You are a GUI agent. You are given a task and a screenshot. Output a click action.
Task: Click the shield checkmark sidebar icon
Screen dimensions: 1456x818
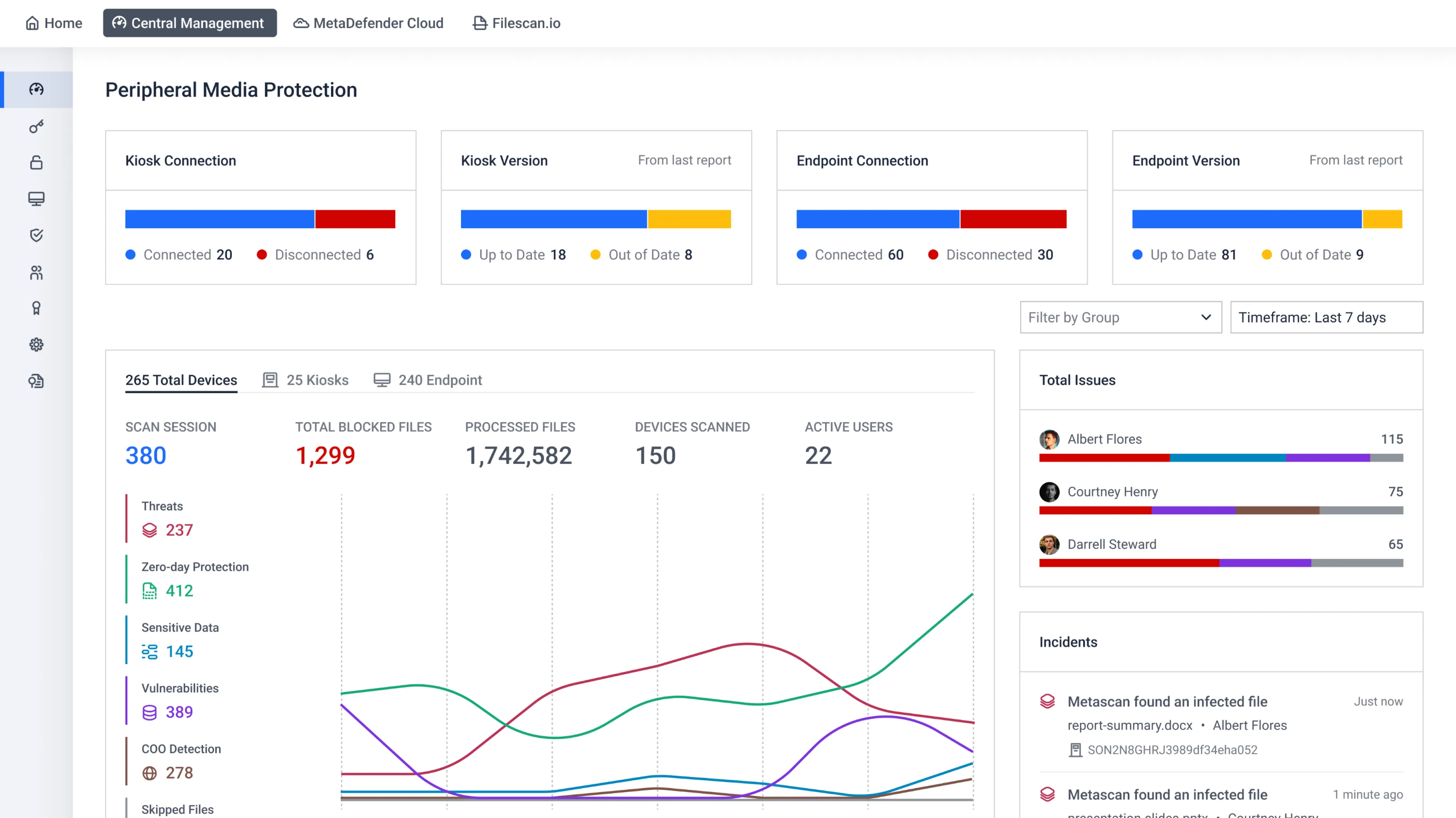pyautogui.click(x=36, y=235)
